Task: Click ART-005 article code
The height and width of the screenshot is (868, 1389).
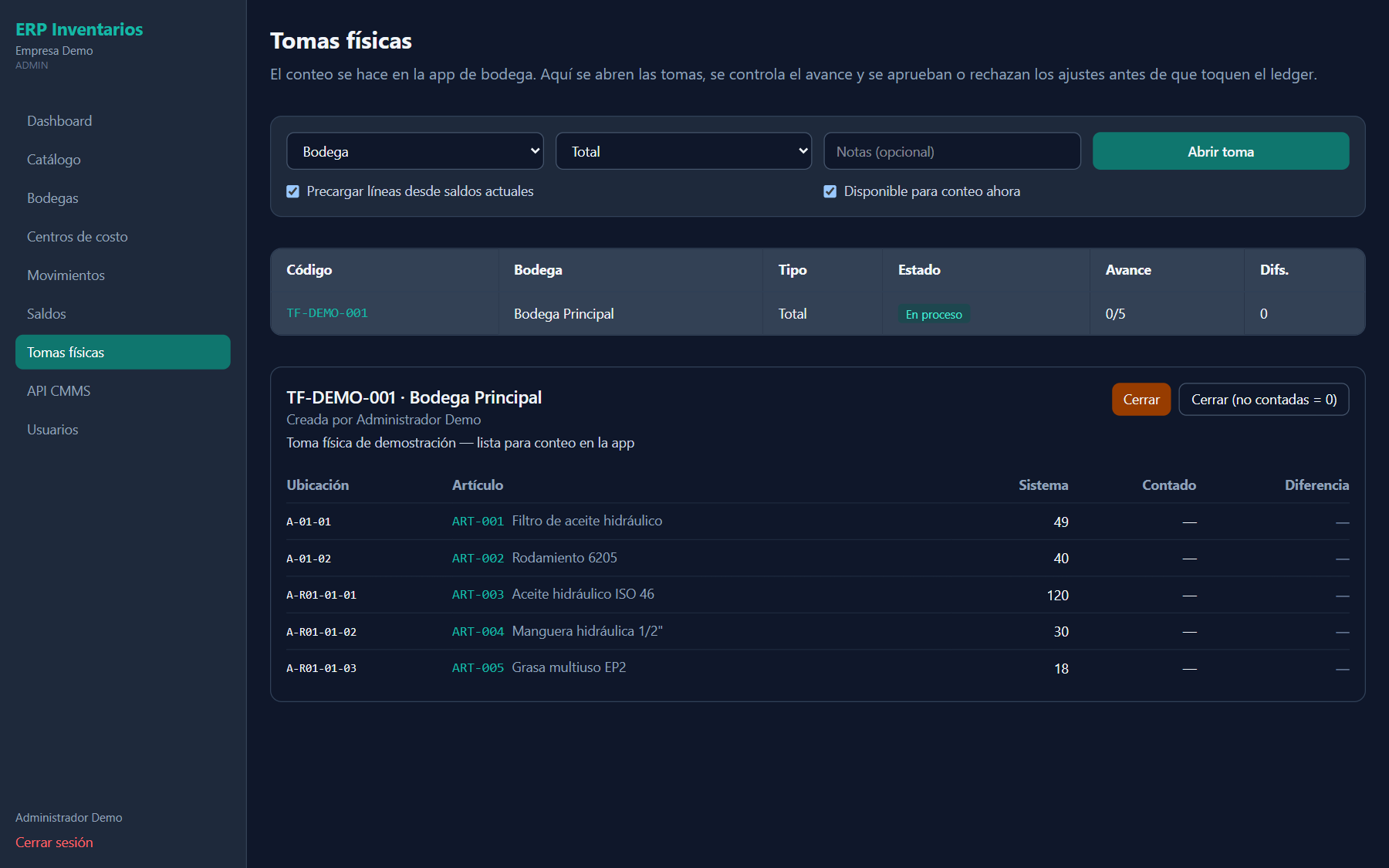Action: point(478,668)
